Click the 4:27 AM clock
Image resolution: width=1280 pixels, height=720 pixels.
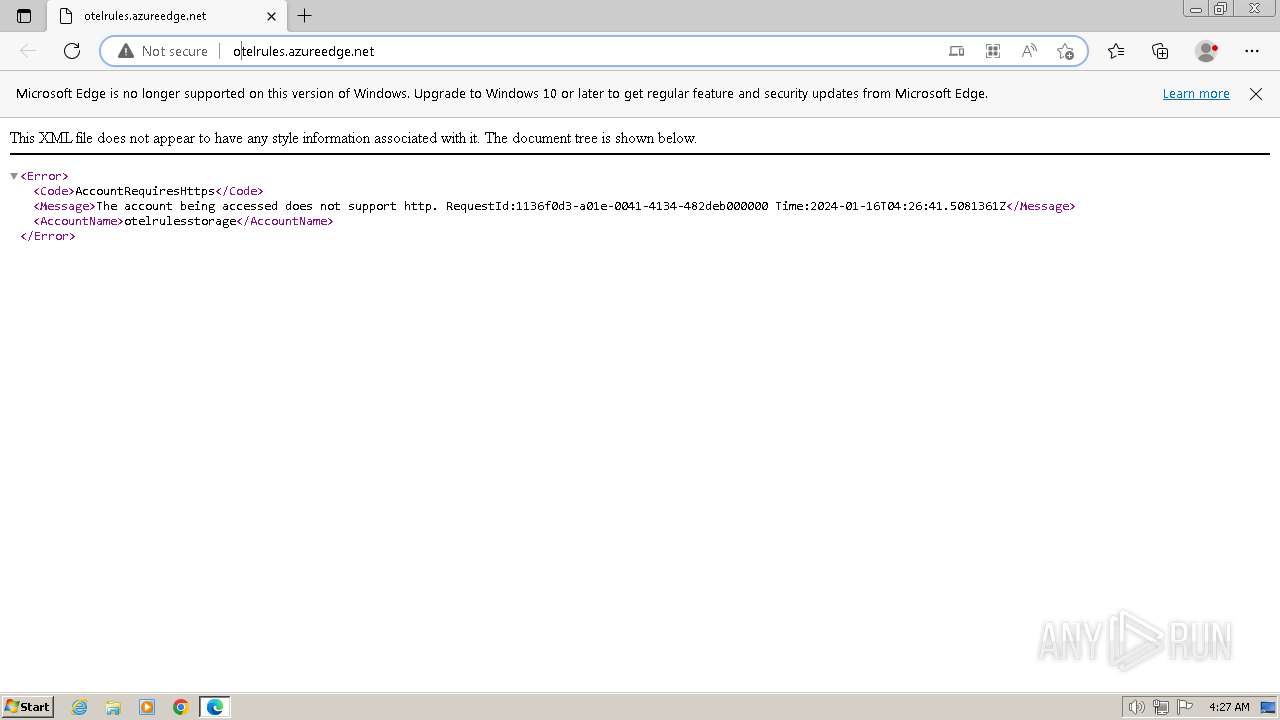coord(1229,707)
